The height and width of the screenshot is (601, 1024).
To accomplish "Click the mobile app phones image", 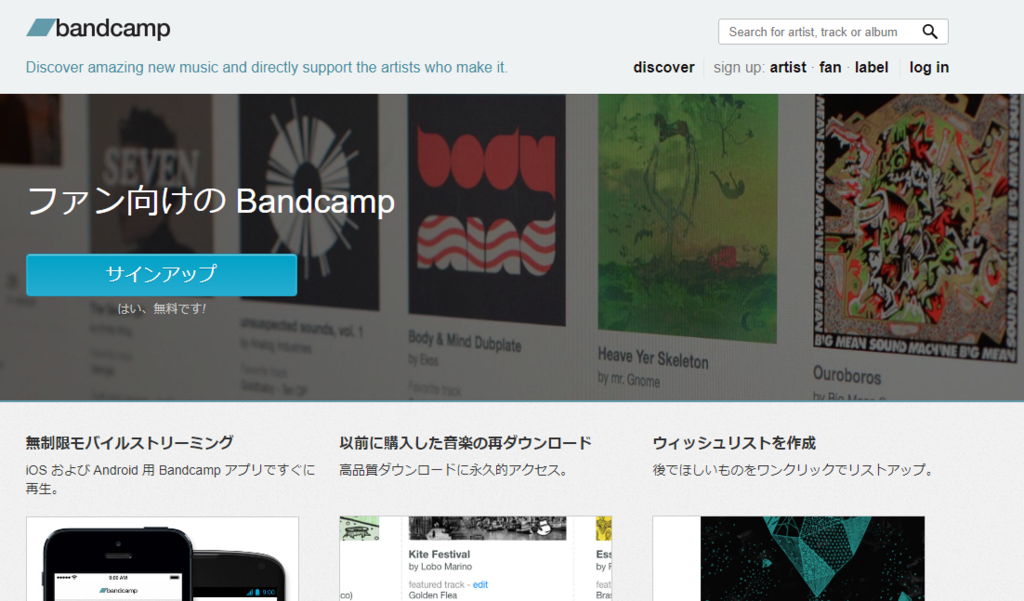I will coord(163,559).
